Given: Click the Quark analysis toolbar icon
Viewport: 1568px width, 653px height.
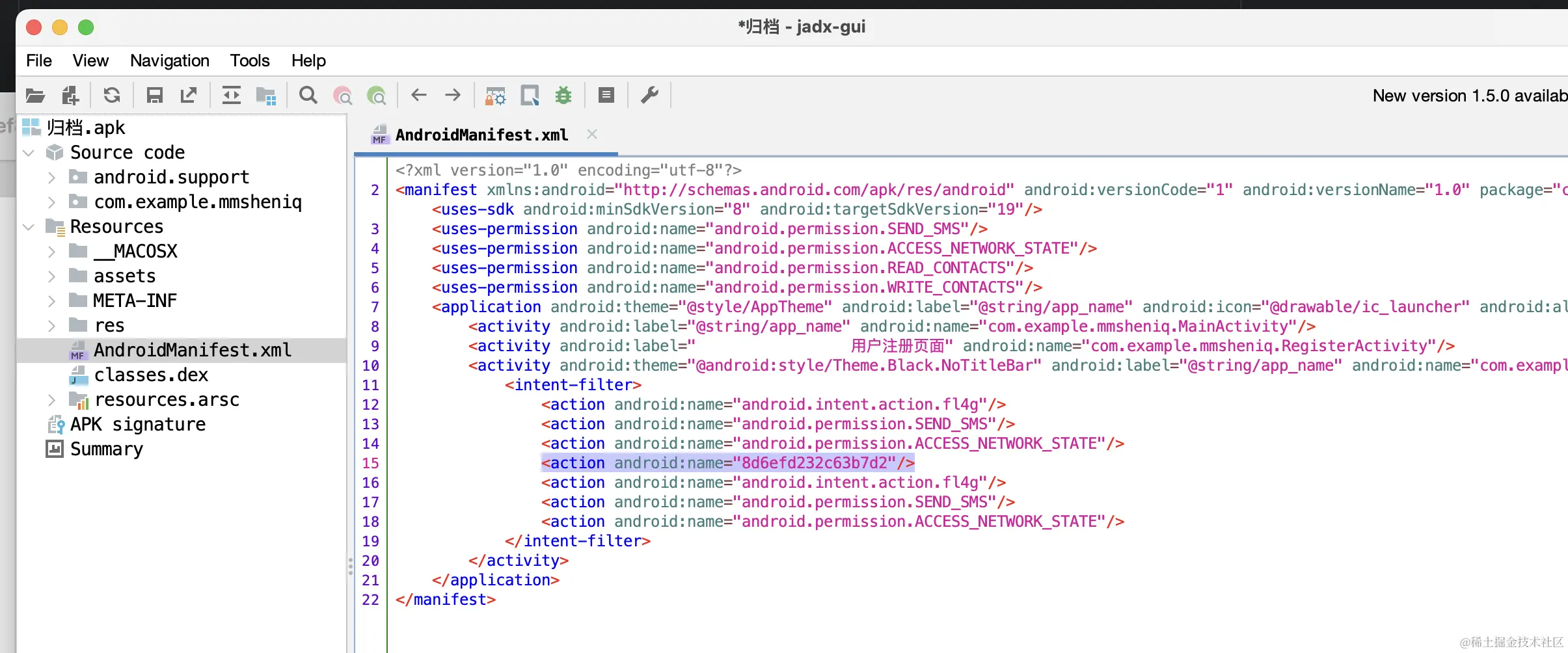Looking at the screenshot, I should pyautogui.click(x=530, y=96).
